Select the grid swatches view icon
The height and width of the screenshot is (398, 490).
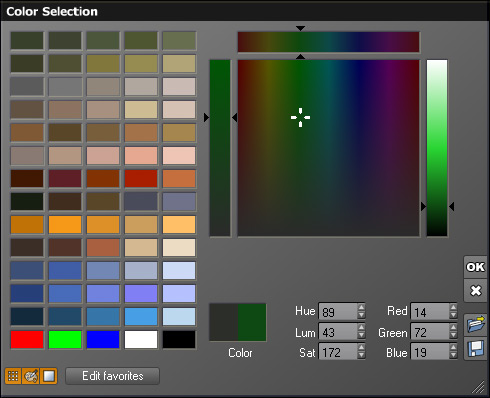[13, 376]
